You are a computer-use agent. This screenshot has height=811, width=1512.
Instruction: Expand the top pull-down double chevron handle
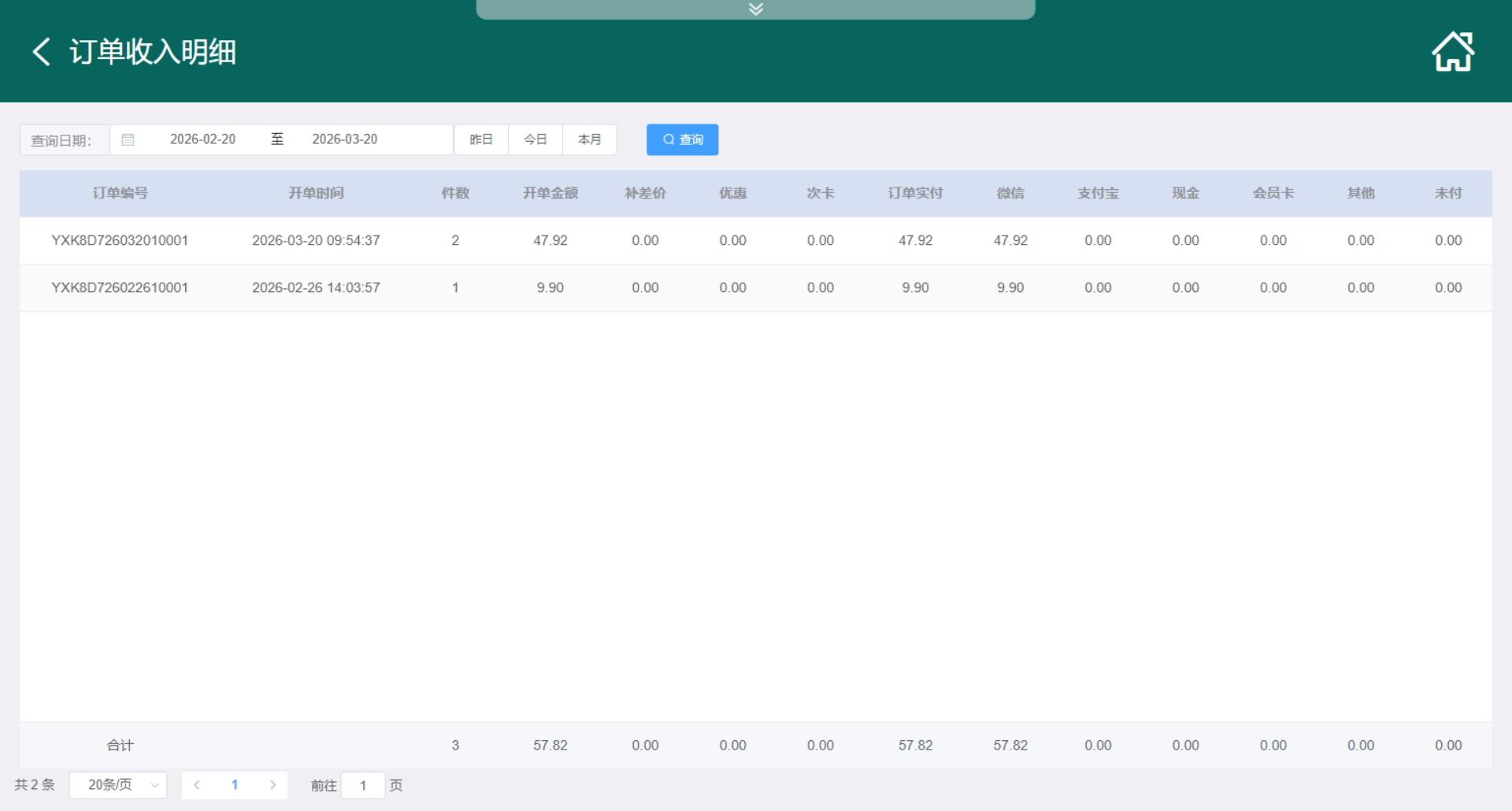[755, 9]
